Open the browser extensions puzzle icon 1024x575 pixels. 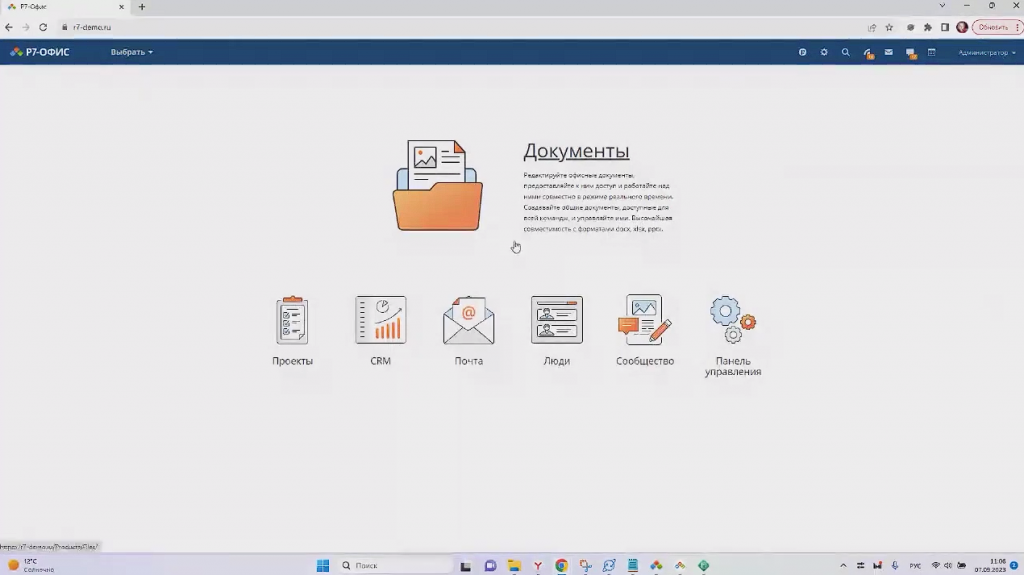click(927, 27)
